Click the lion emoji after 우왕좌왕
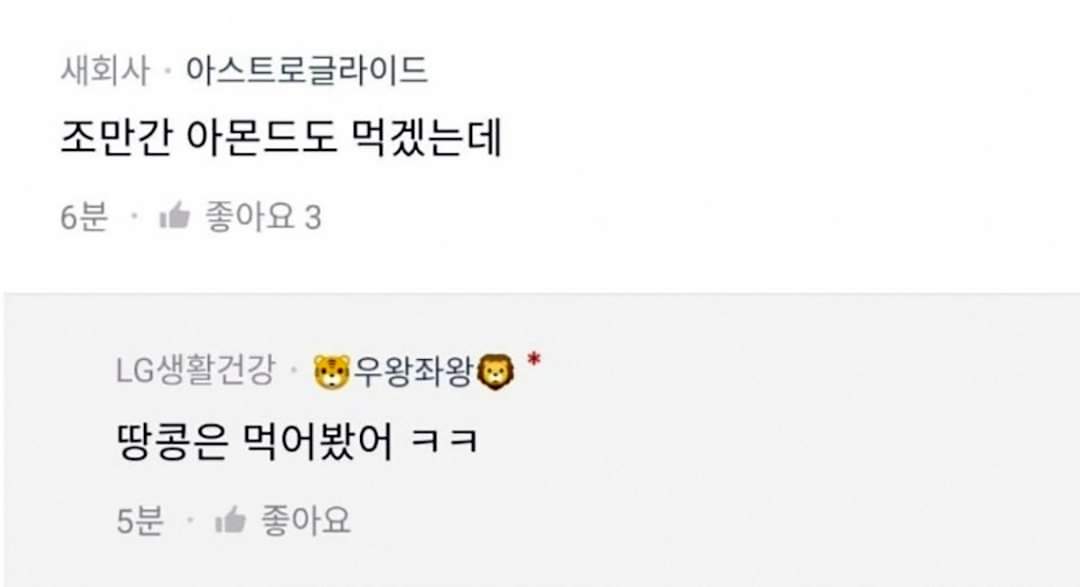Image resolution: width=1080 pixels, height=587 pixels. pos(496,372)
